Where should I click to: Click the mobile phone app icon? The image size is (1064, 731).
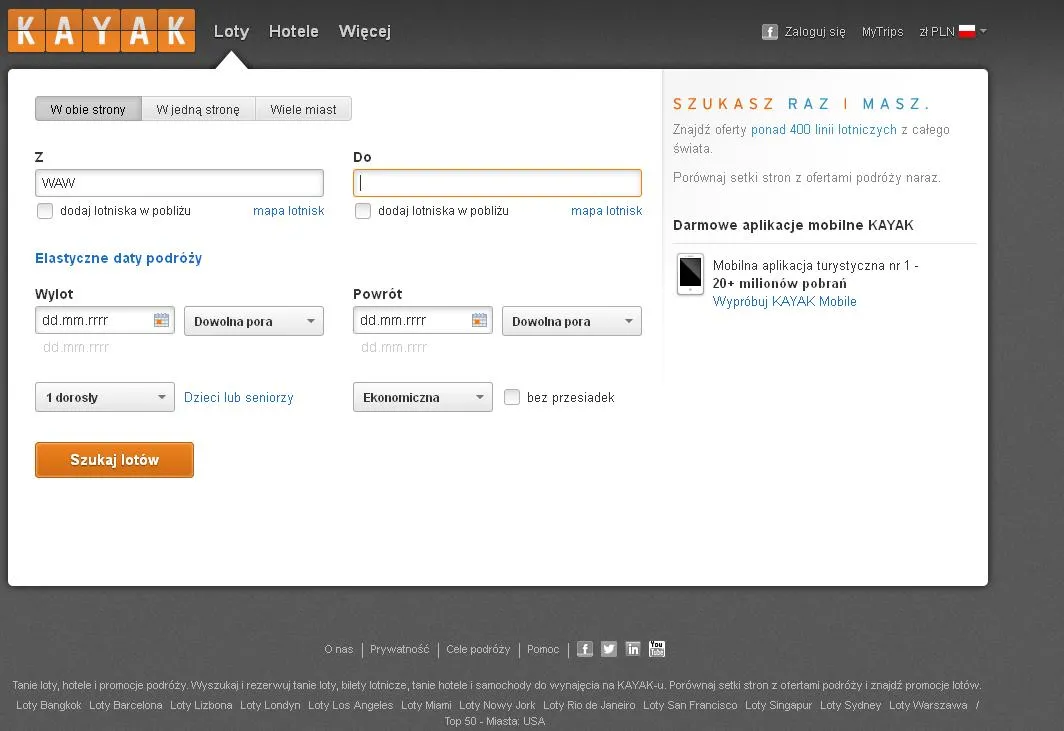pyautogui.click(x=690, y=274)
